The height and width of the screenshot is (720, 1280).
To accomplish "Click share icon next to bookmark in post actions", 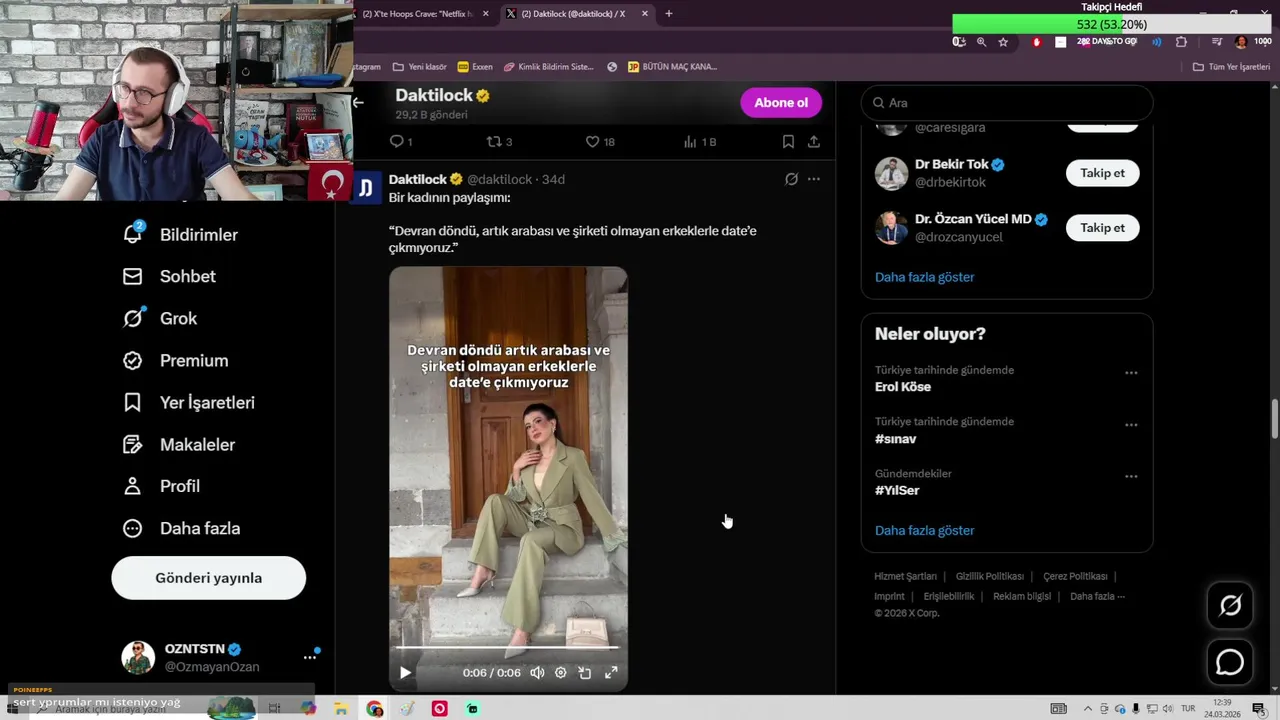I will [814, 142].
